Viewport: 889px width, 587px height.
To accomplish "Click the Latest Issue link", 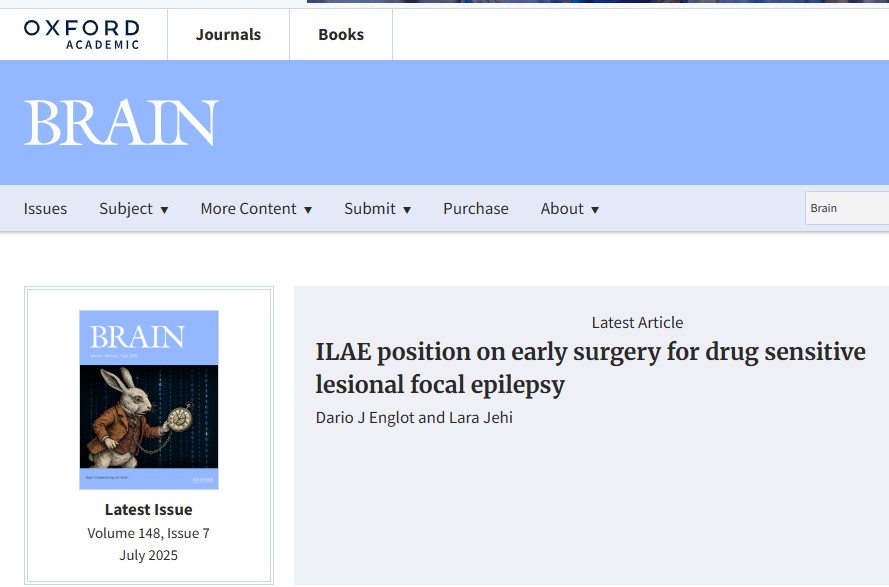I will tap(149, 509).
